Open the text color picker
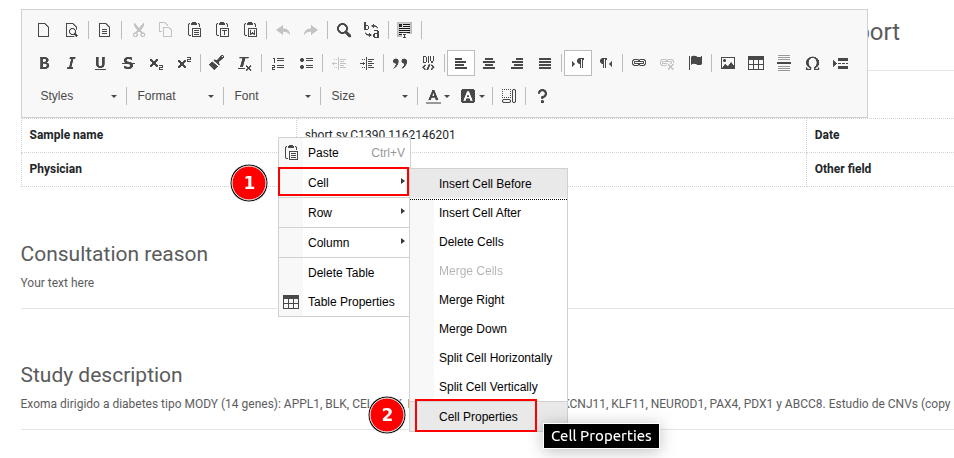The height and width of the screenshot is (458, 954). (x=437, y=96)
